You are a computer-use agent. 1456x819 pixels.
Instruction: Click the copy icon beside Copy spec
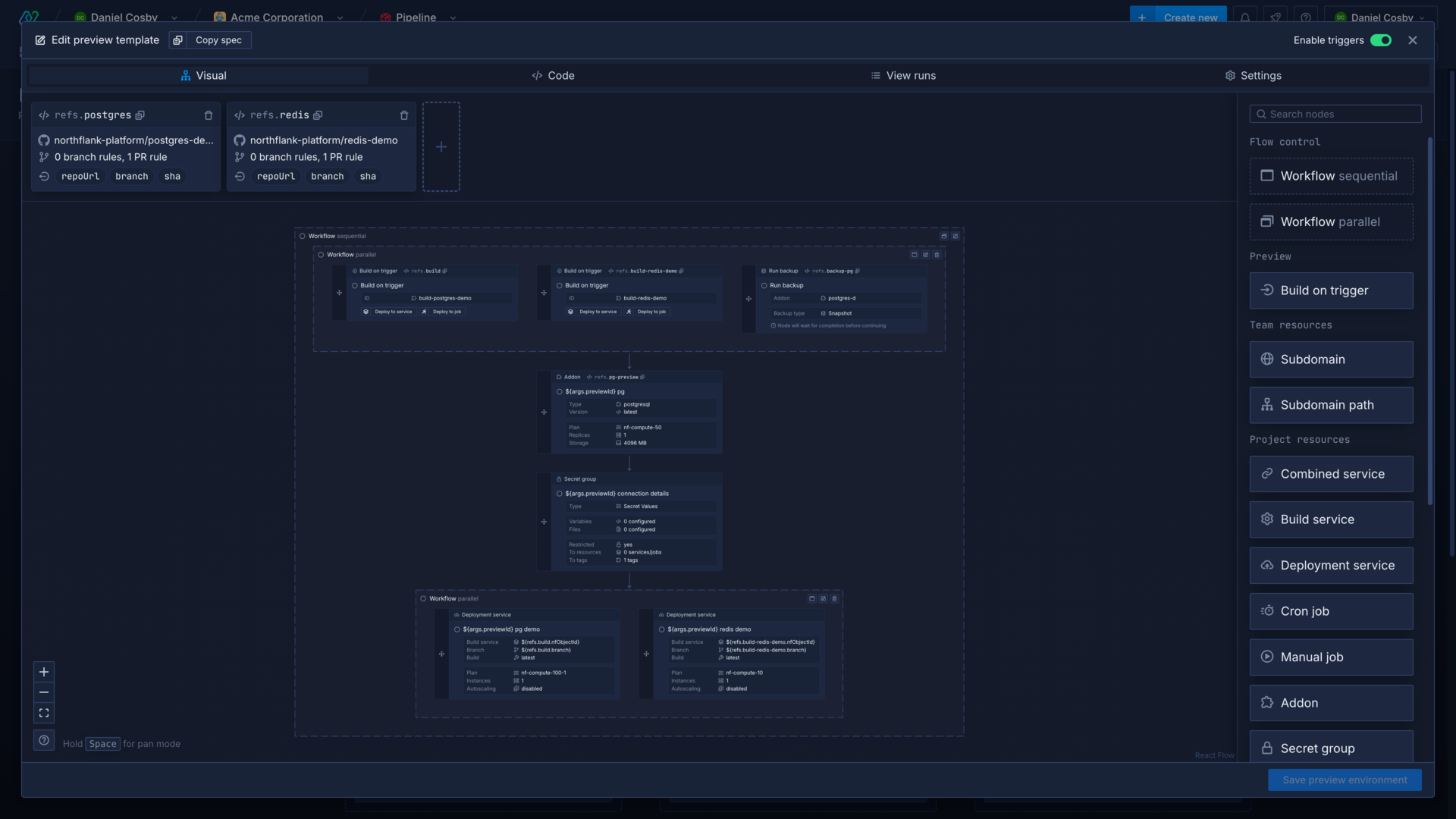point(177,40)
